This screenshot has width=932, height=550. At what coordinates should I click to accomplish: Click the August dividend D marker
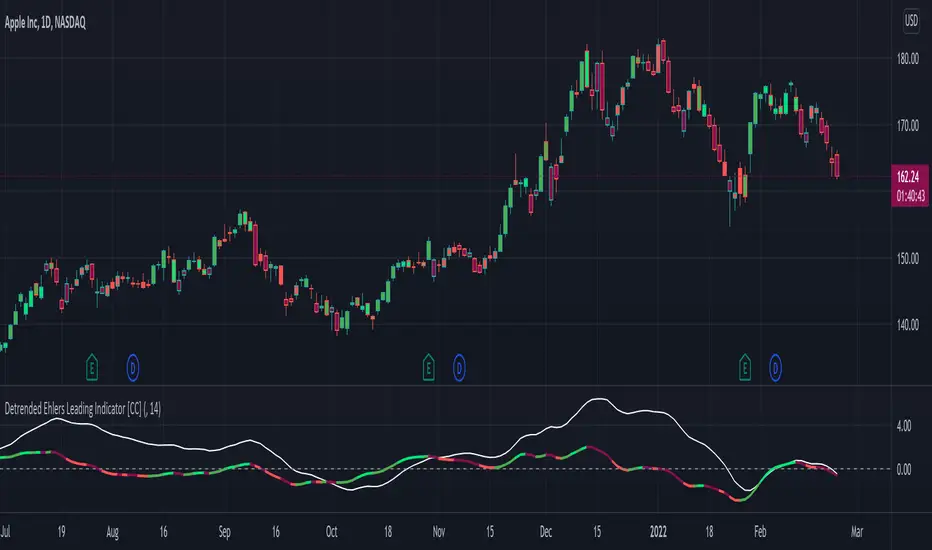[x=133, y=368]
